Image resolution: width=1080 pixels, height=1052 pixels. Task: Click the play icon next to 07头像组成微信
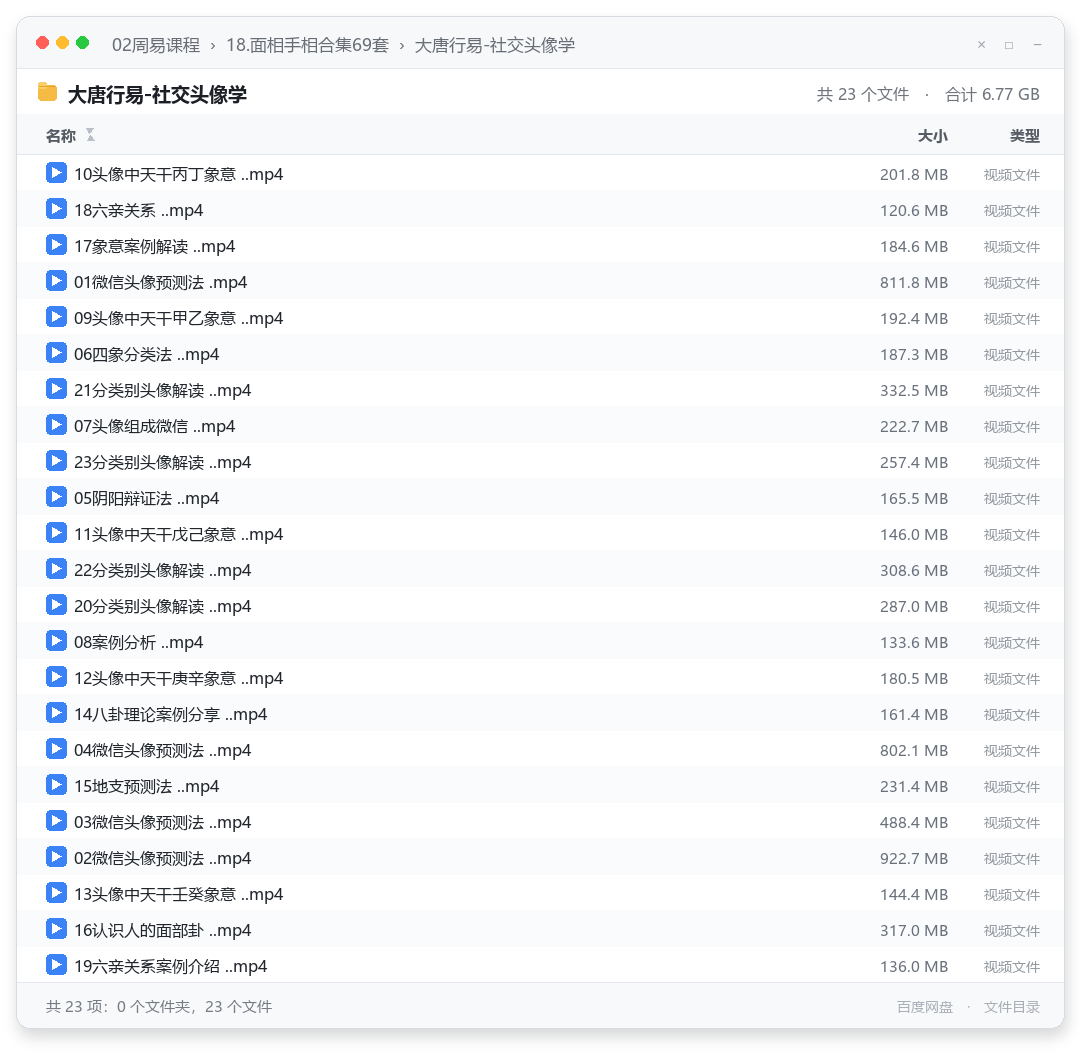pos(56,425)
